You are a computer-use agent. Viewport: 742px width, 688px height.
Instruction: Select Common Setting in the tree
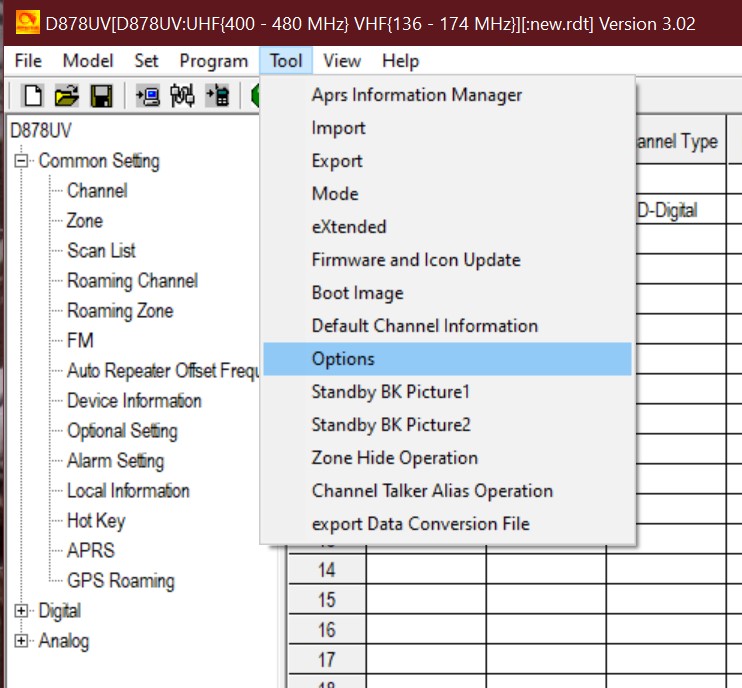coord(99,161)
